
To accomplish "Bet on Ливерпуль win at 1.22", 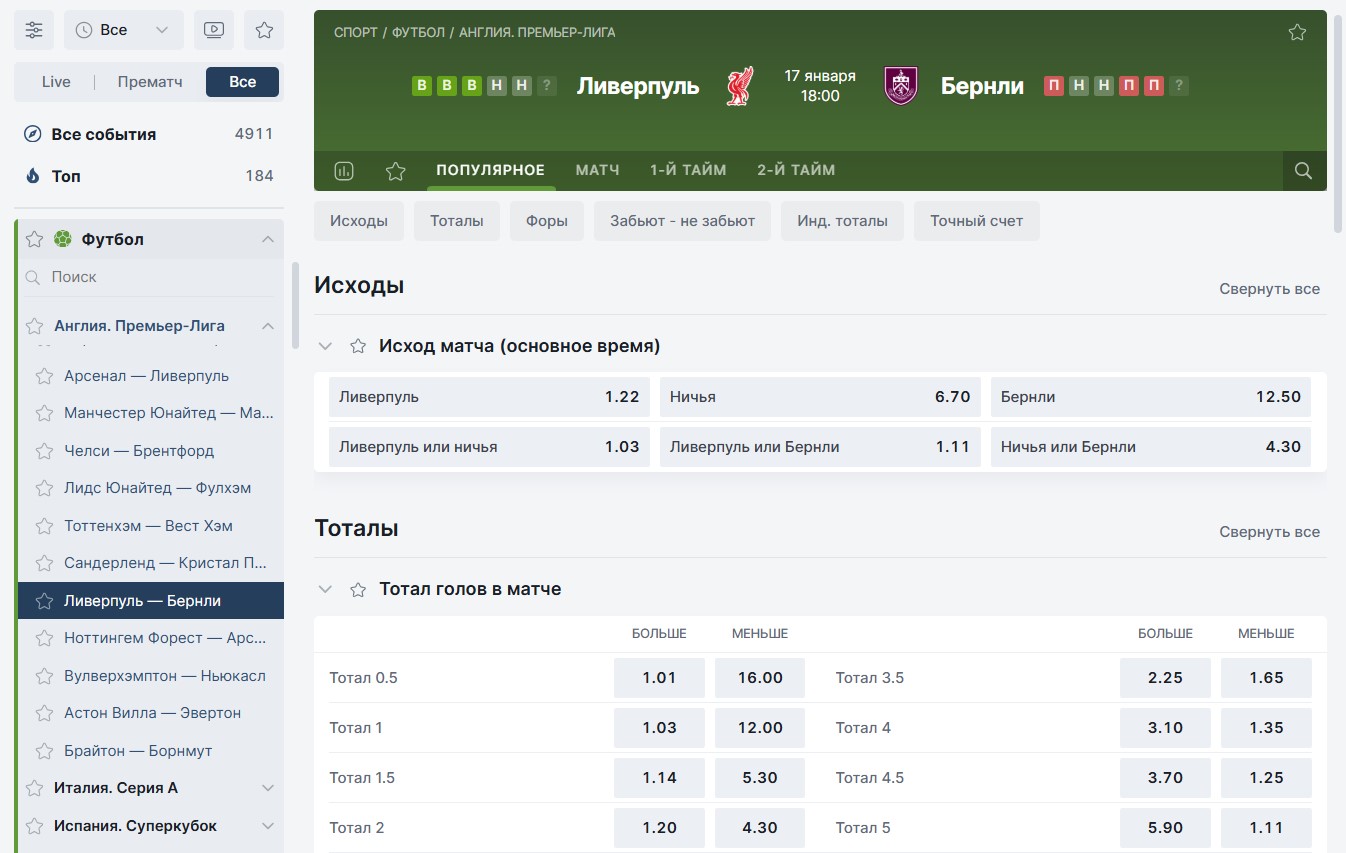I will [x=489, y=397].
